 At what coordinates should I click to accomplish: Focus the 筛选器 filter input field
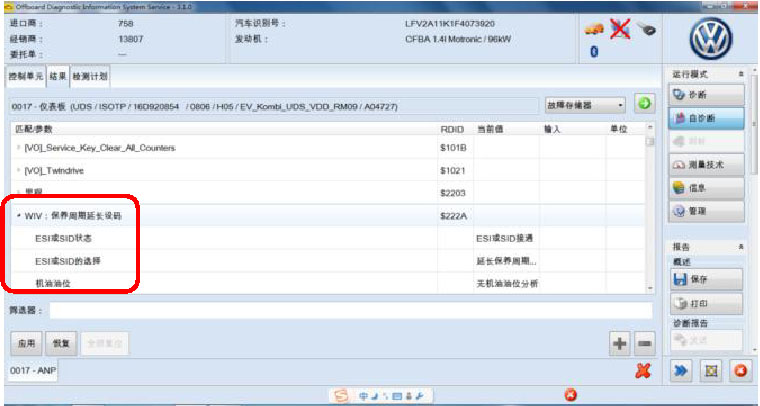click(x=351, y=311)
